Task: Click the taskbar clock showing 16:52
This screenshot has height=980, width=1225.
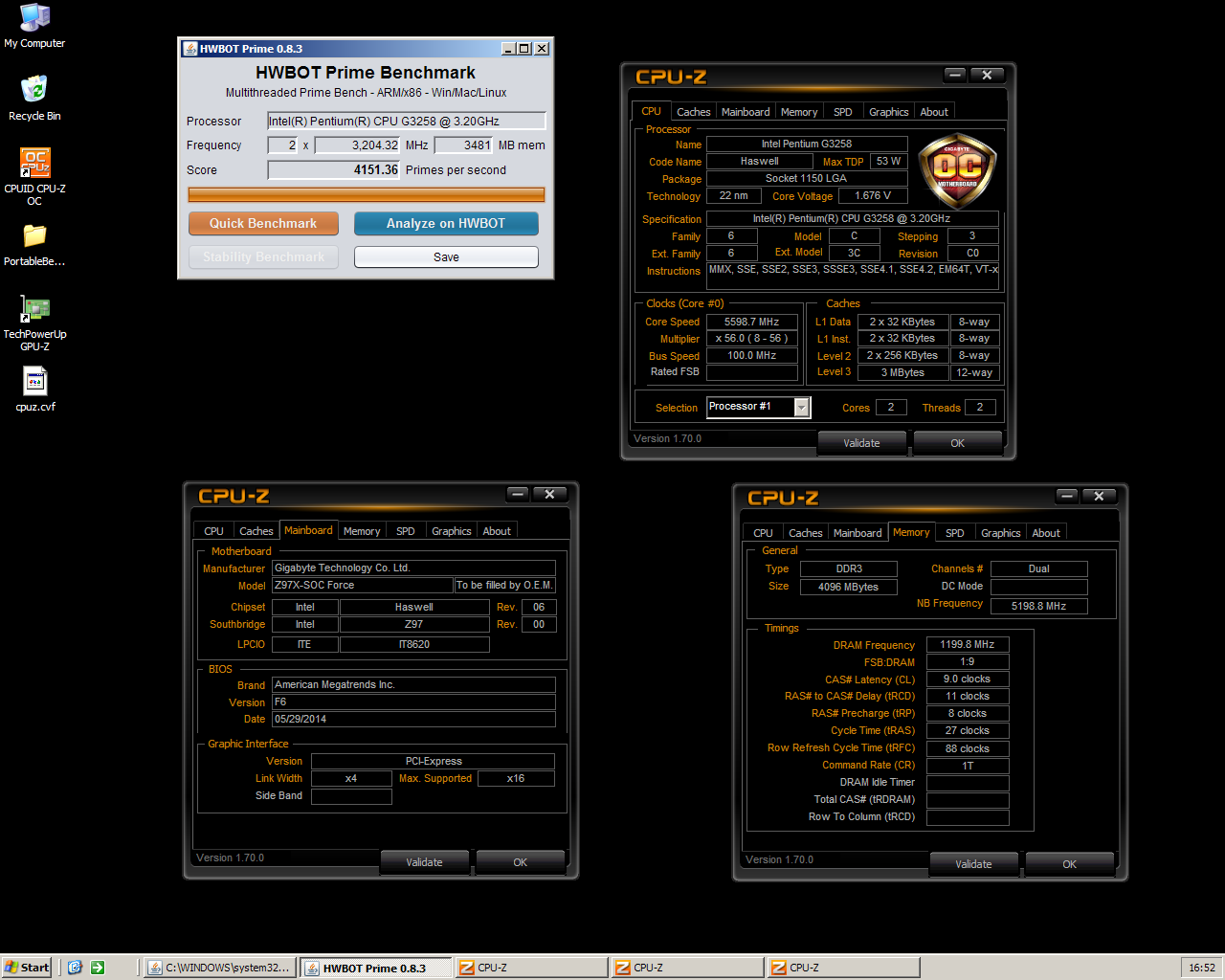Action: (1202, 968)
